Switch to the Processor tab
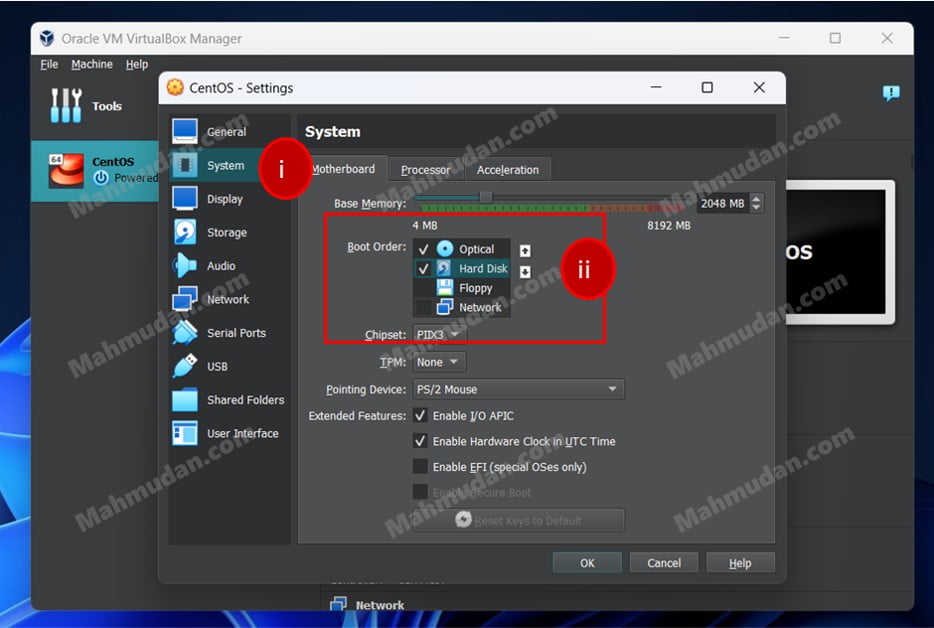The image size is (934, 628). click(x=426, y=170)
